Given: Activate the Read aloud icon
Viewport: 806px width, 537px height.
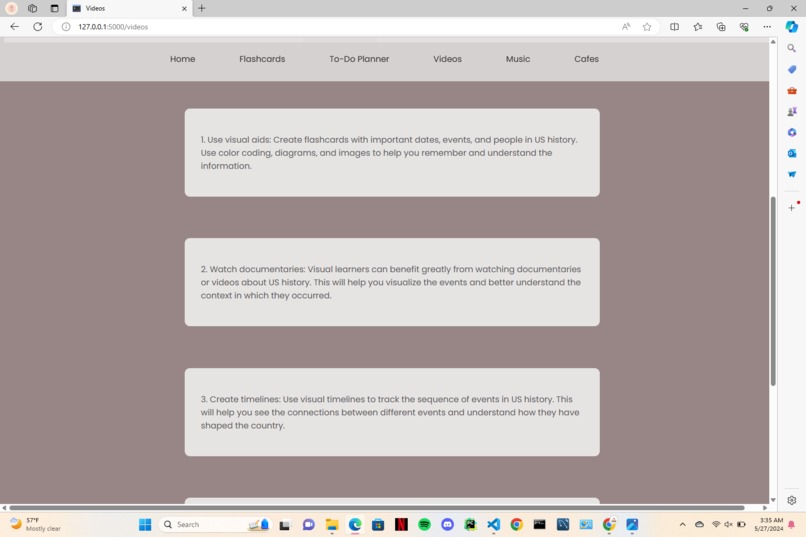Looking at the screenshot, I should click(x=626, y=27).
